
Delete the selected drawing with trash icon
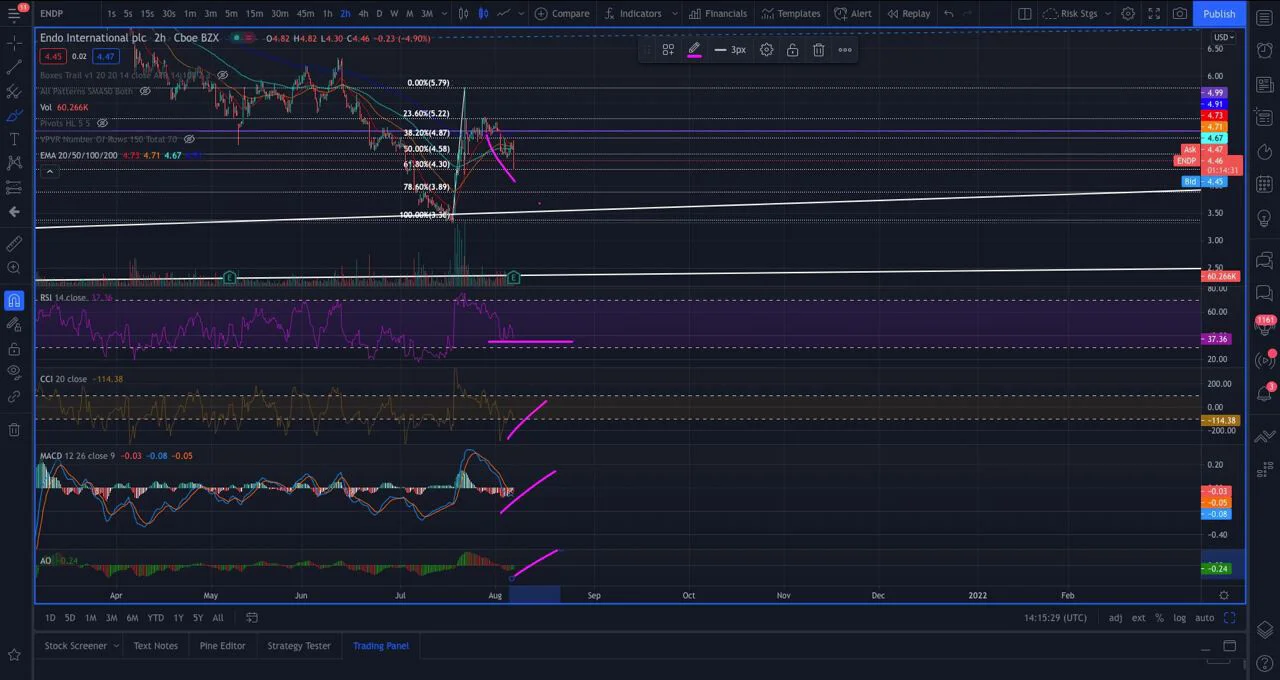click(x=818, y=49)
